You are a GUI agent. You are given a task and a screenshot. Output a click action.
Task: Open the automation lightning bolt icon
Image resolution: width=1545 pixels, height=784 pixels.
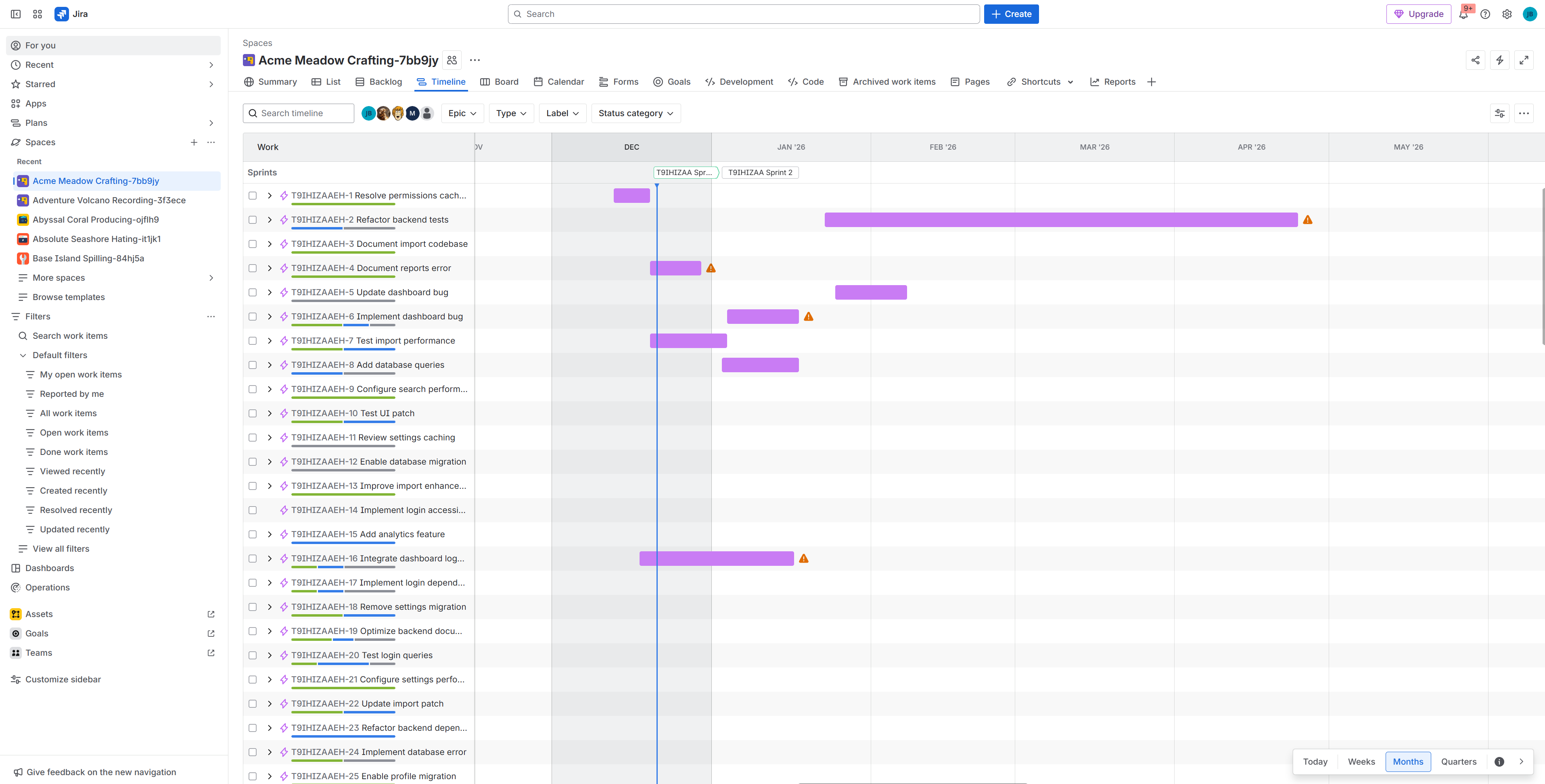click(x=1499, y=60)
